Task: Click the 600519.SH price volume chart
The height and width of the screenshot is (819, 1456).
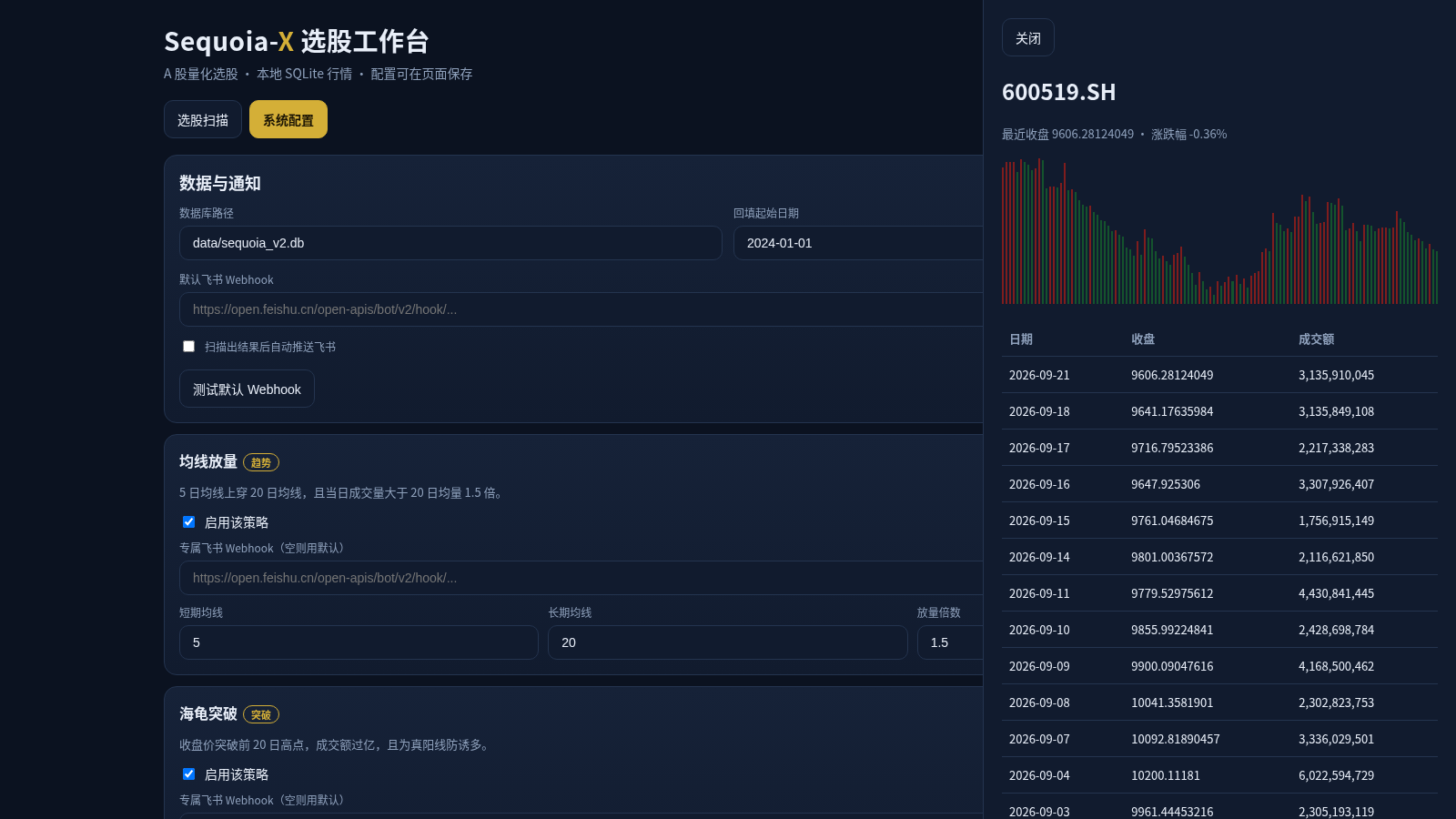Action: tap(1219, 231)
